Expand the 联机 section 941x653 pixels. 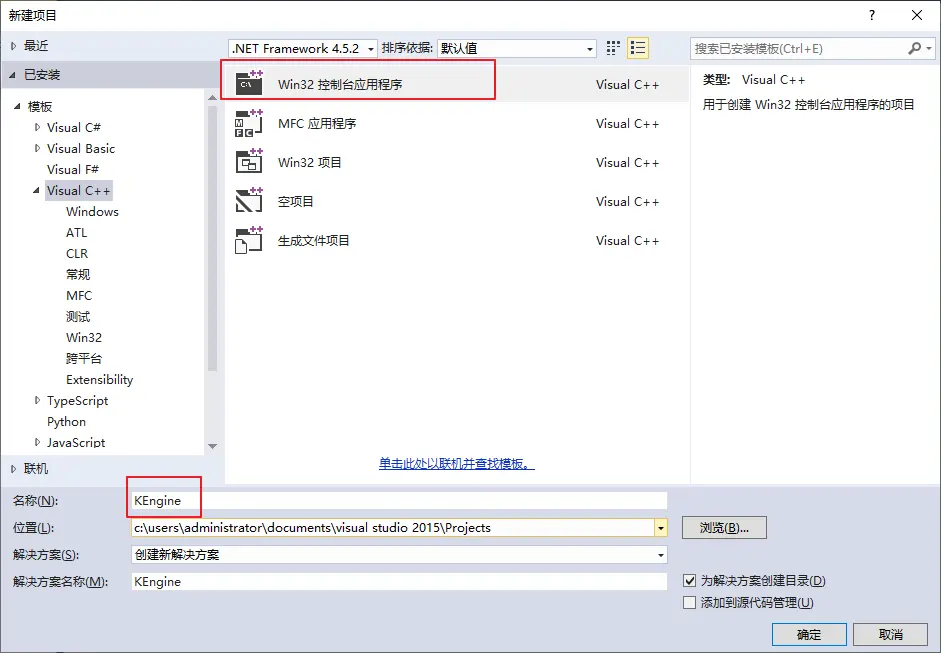pos(13,469)
